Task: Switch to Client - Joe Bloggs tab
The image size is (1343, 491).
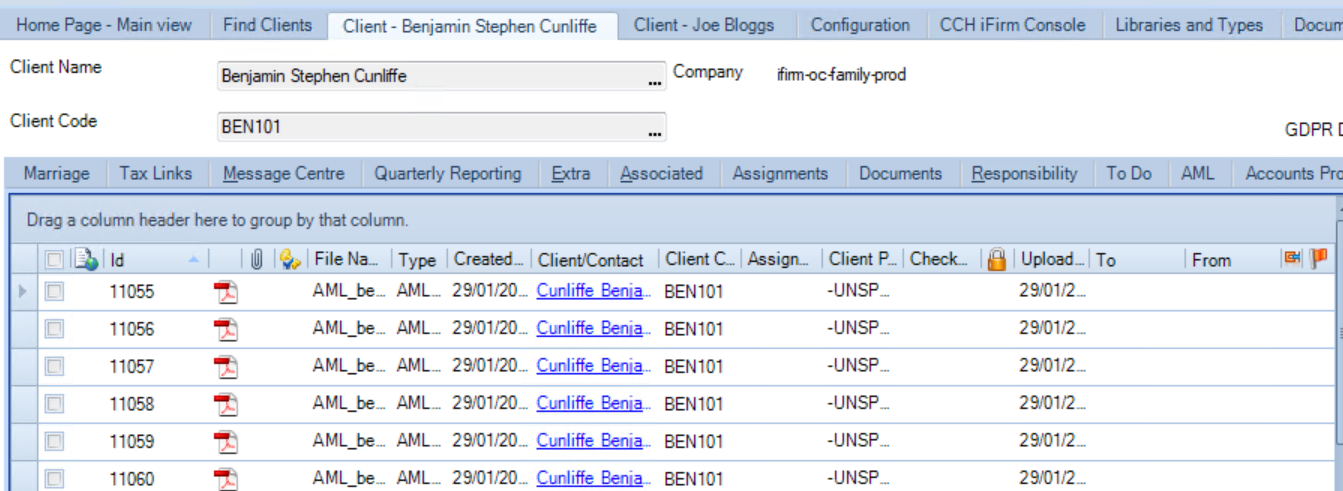Action: (704, 25)
